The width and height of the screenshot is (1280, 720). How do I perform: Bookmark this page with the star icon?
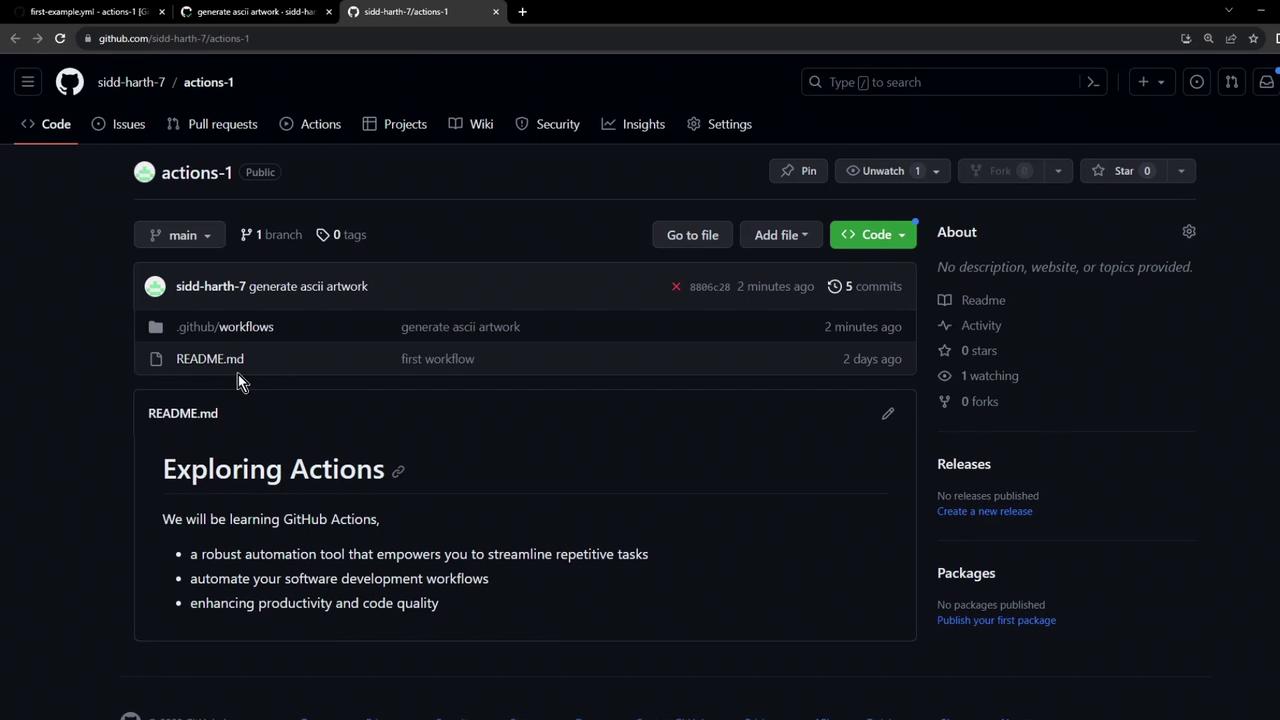click(1253, 38)
